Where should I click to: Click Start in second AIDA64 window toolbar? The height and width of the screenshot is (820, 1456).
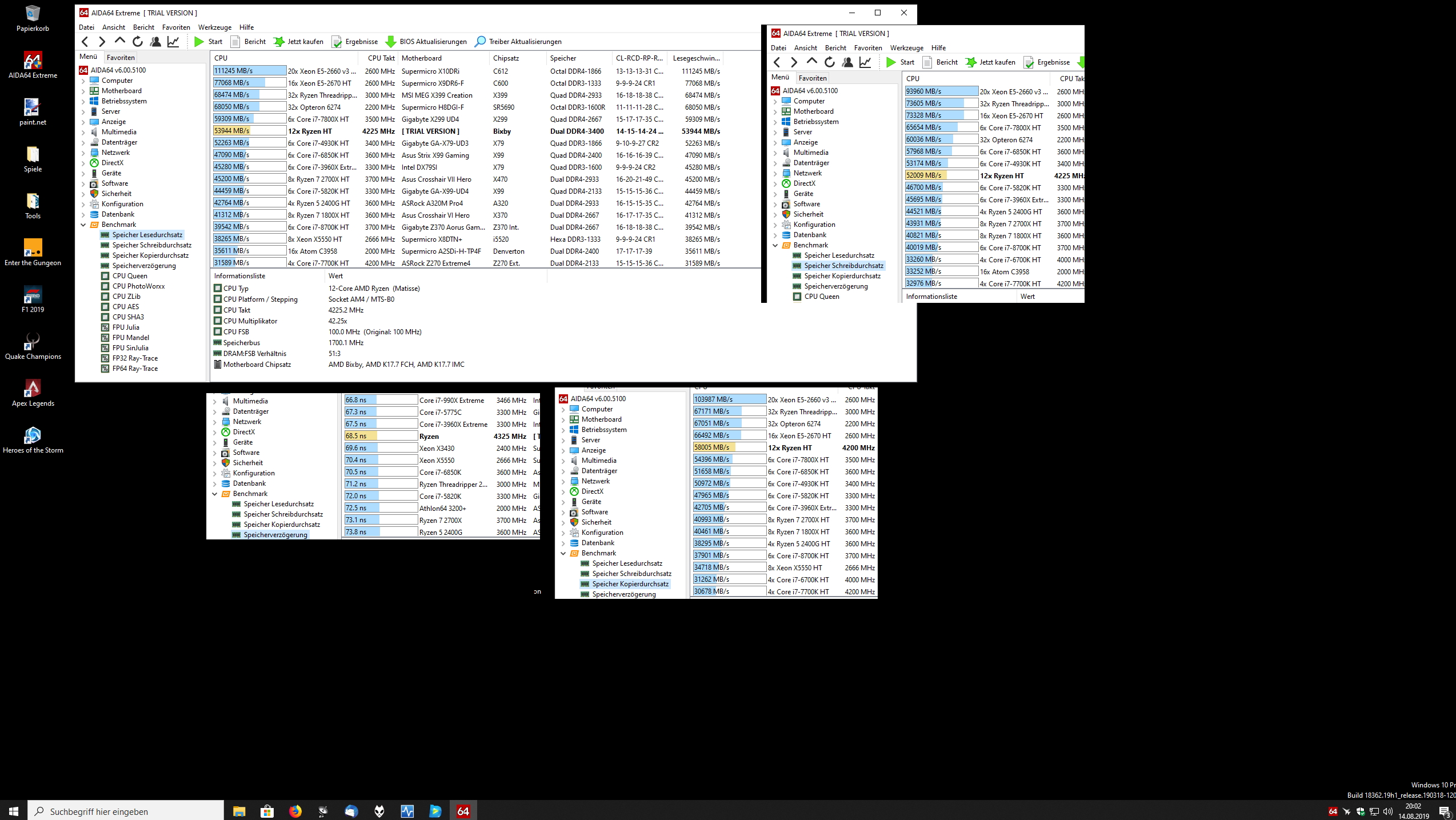point(900,62)
